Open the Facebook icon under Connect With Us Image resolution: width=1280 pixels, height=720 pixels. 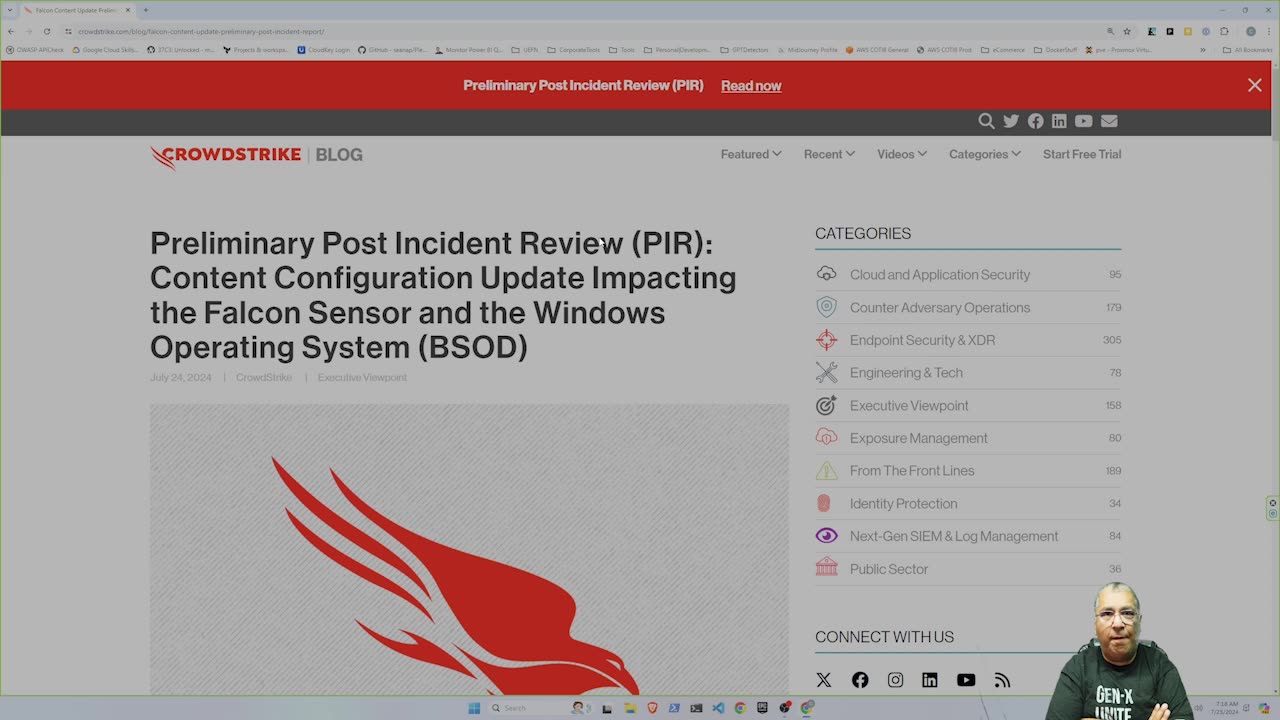[x=860, y=680]
